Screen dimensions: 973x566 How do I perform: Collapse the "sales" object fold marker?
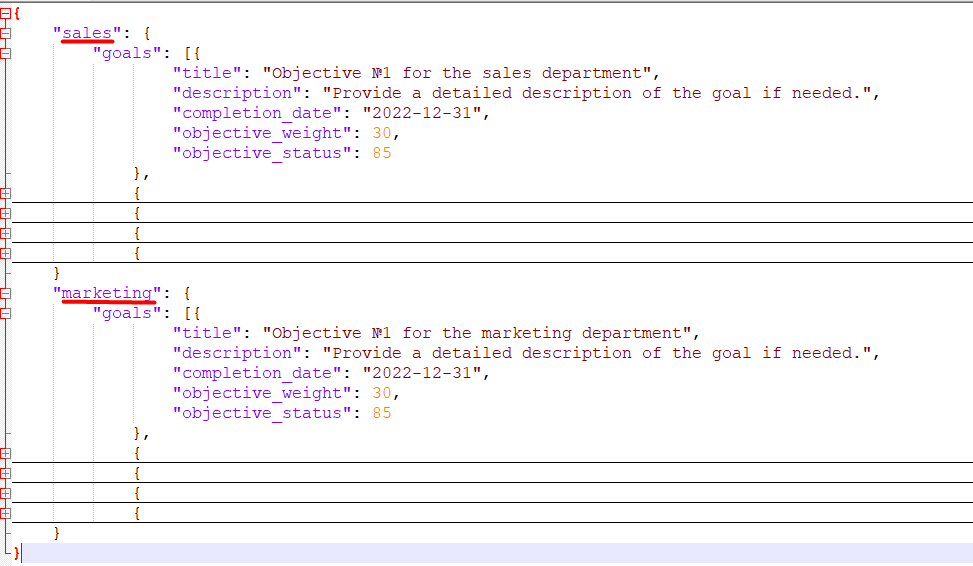(x=5, y=34)
